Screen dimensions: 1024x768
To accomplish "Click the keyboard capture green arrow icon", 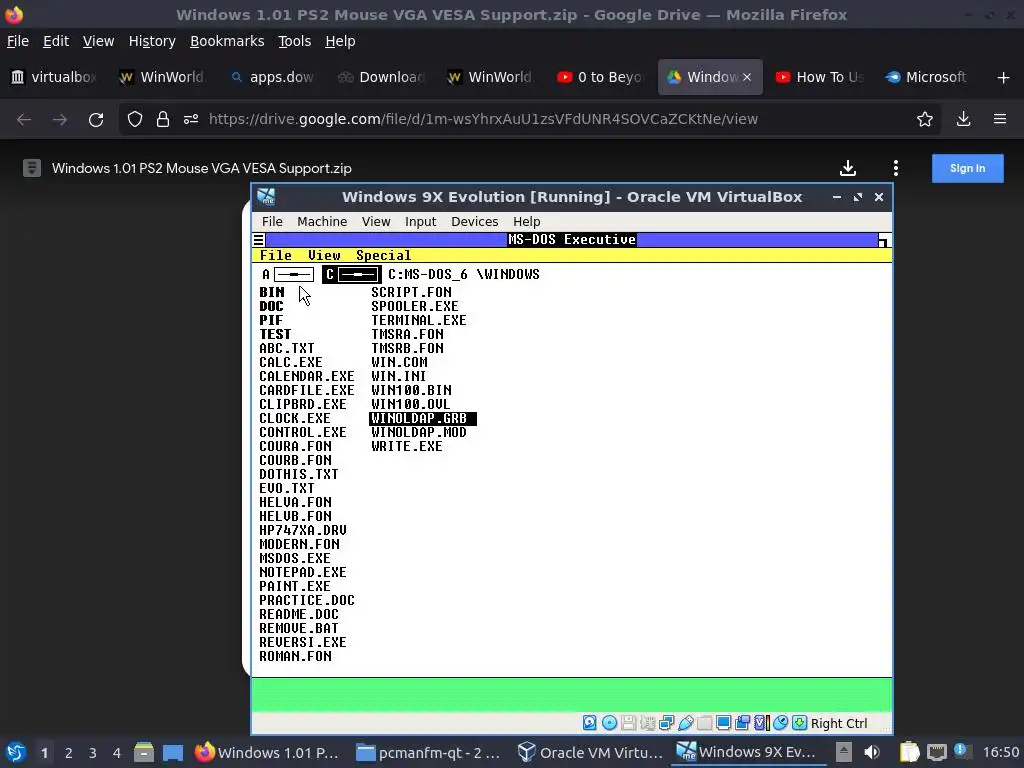I will pos(799,722).
